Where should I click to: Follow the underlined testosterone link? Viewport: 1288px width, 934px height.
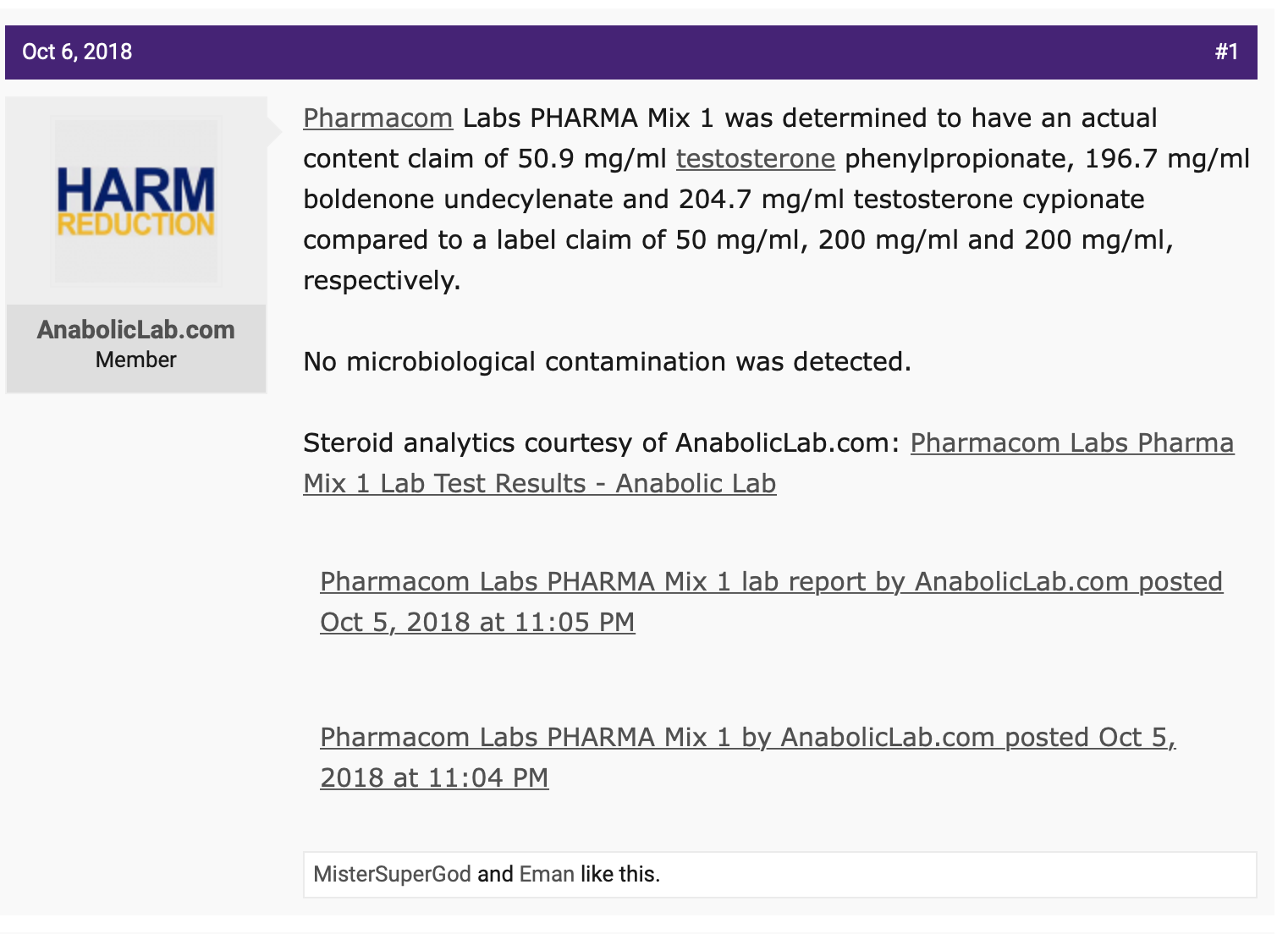click(x=756, y=158)
